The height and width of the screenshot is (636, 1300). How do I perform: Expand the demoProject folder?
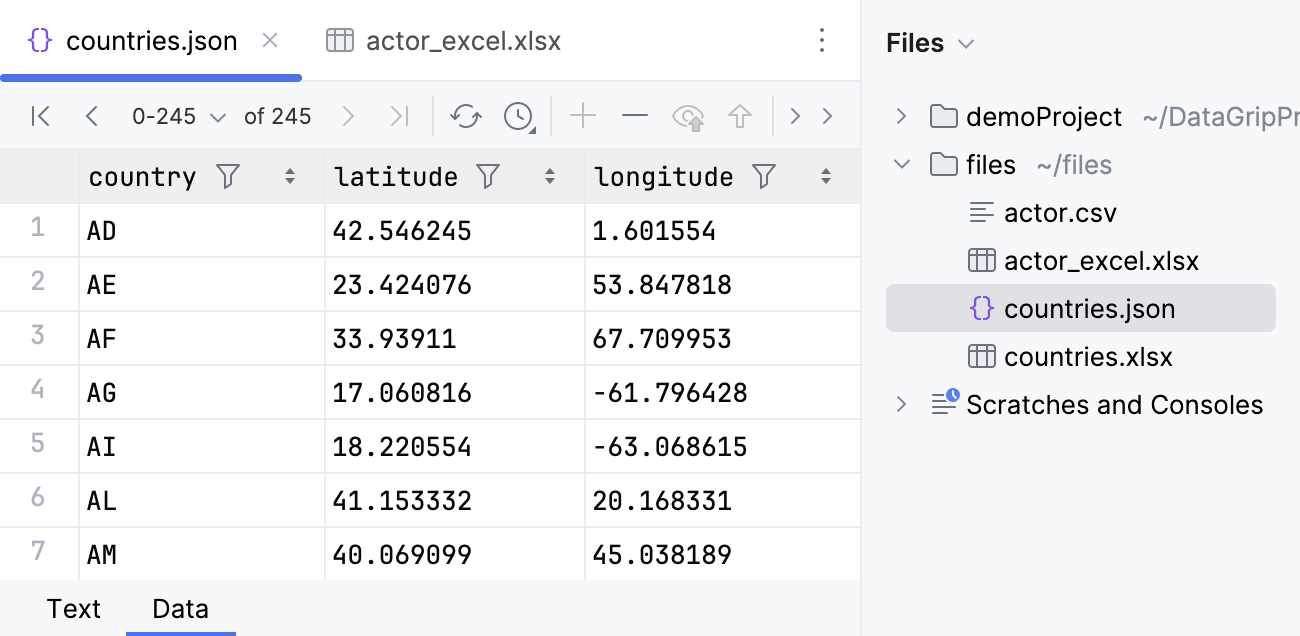click(901, 116)
